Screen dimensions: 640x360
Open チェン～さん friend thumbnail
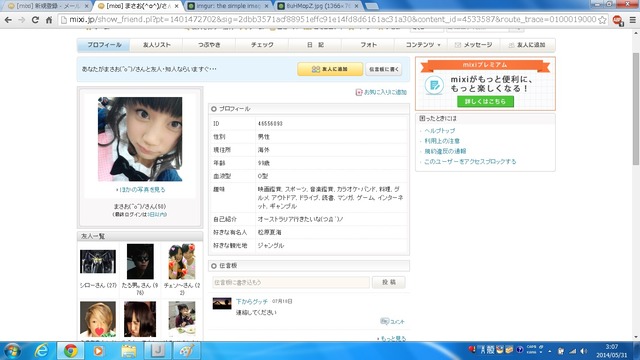click(182, 262)
